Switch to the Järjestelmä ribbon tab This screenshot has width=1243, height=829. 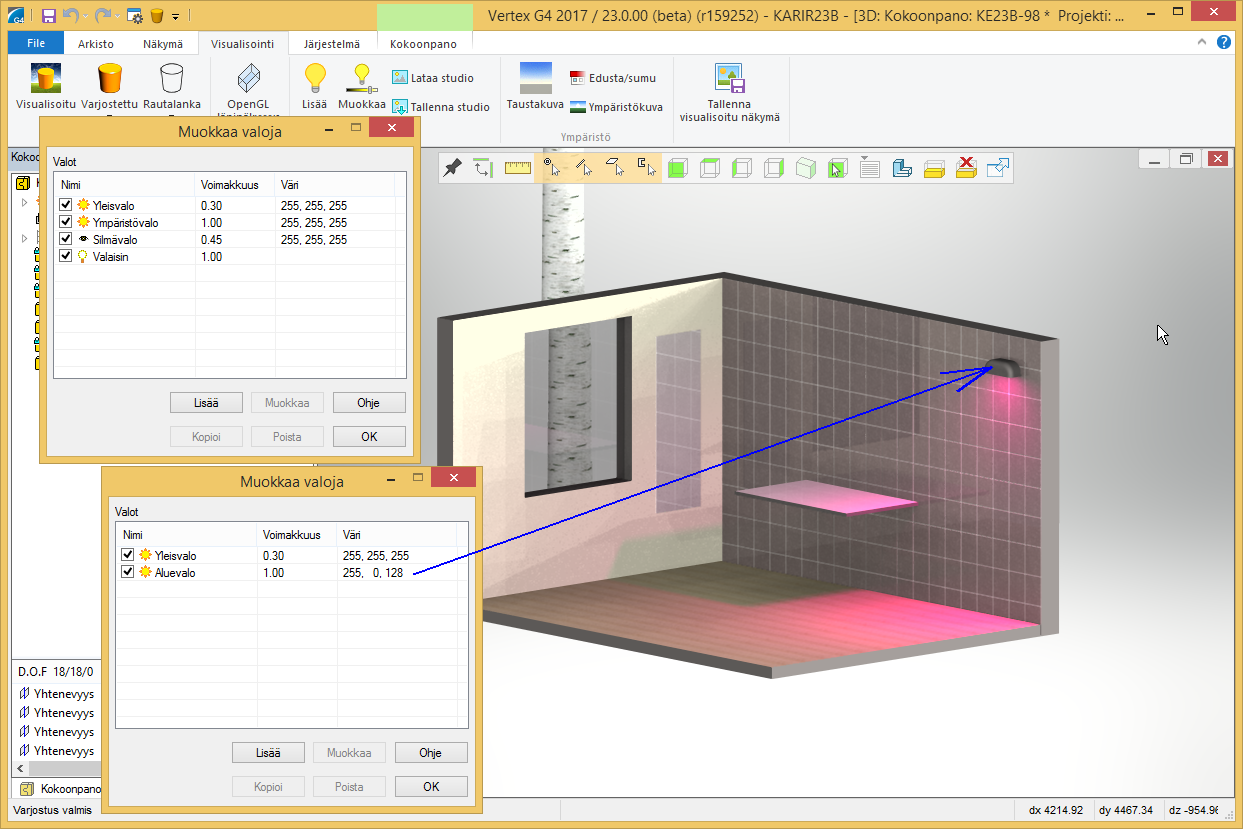coord(332,44)
